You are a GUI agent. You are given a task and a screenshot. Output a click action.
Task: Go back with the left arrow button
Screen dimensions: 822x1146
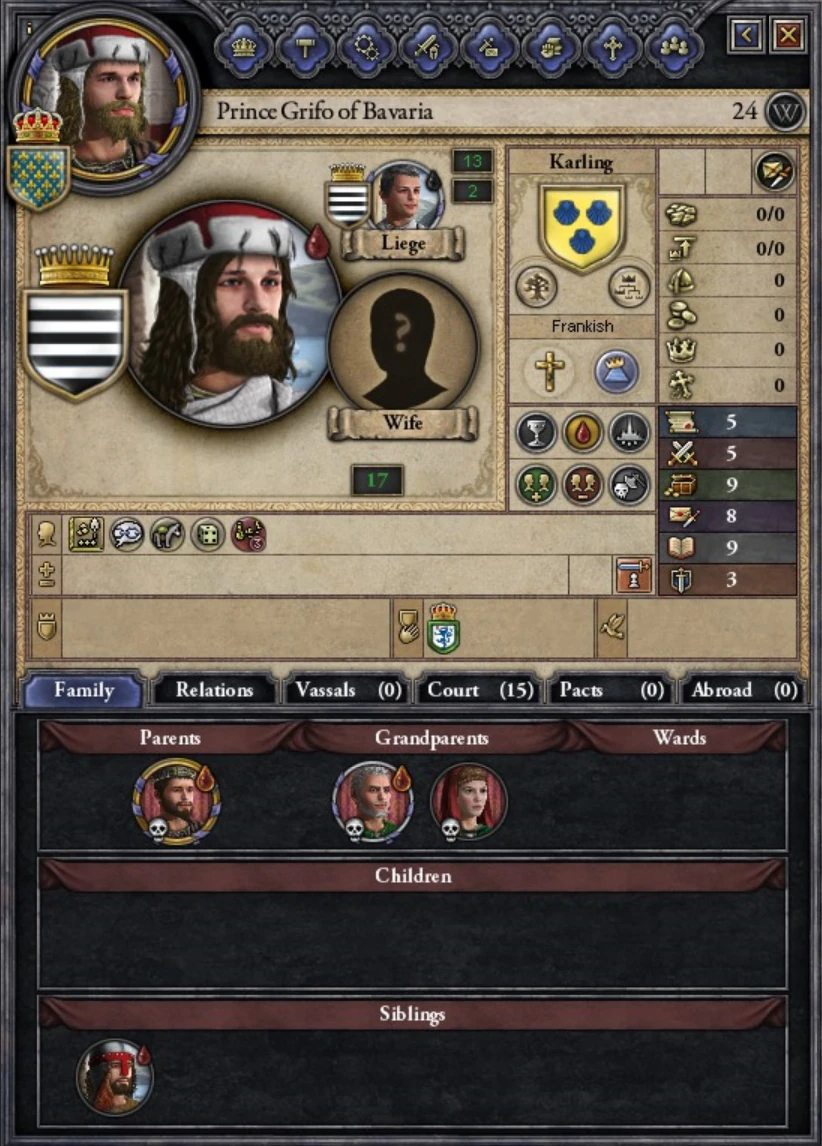pos(746,35)
